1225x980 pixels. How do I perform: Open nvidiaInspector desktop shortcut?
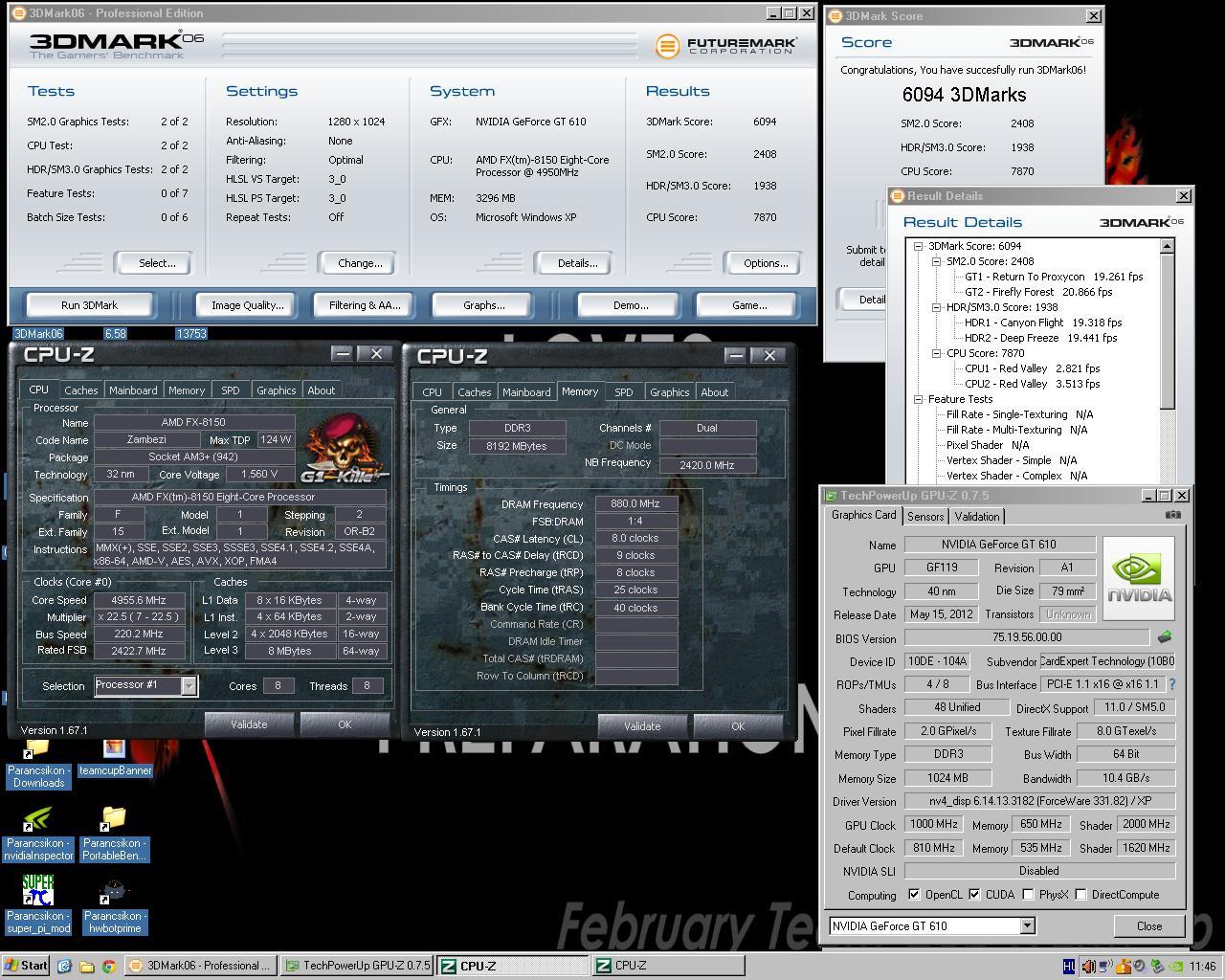tap(38, 833)
